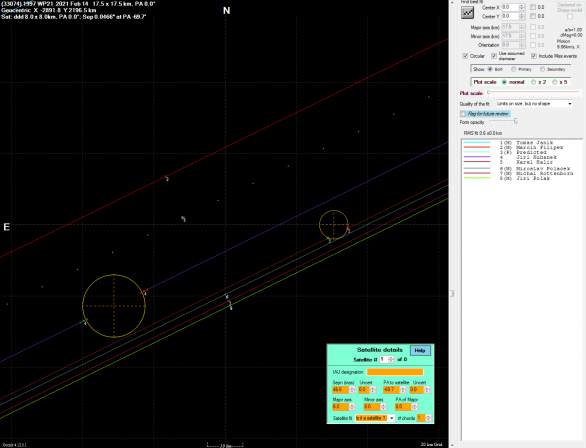Click the # chords stepper arrows

click(428, 418)
